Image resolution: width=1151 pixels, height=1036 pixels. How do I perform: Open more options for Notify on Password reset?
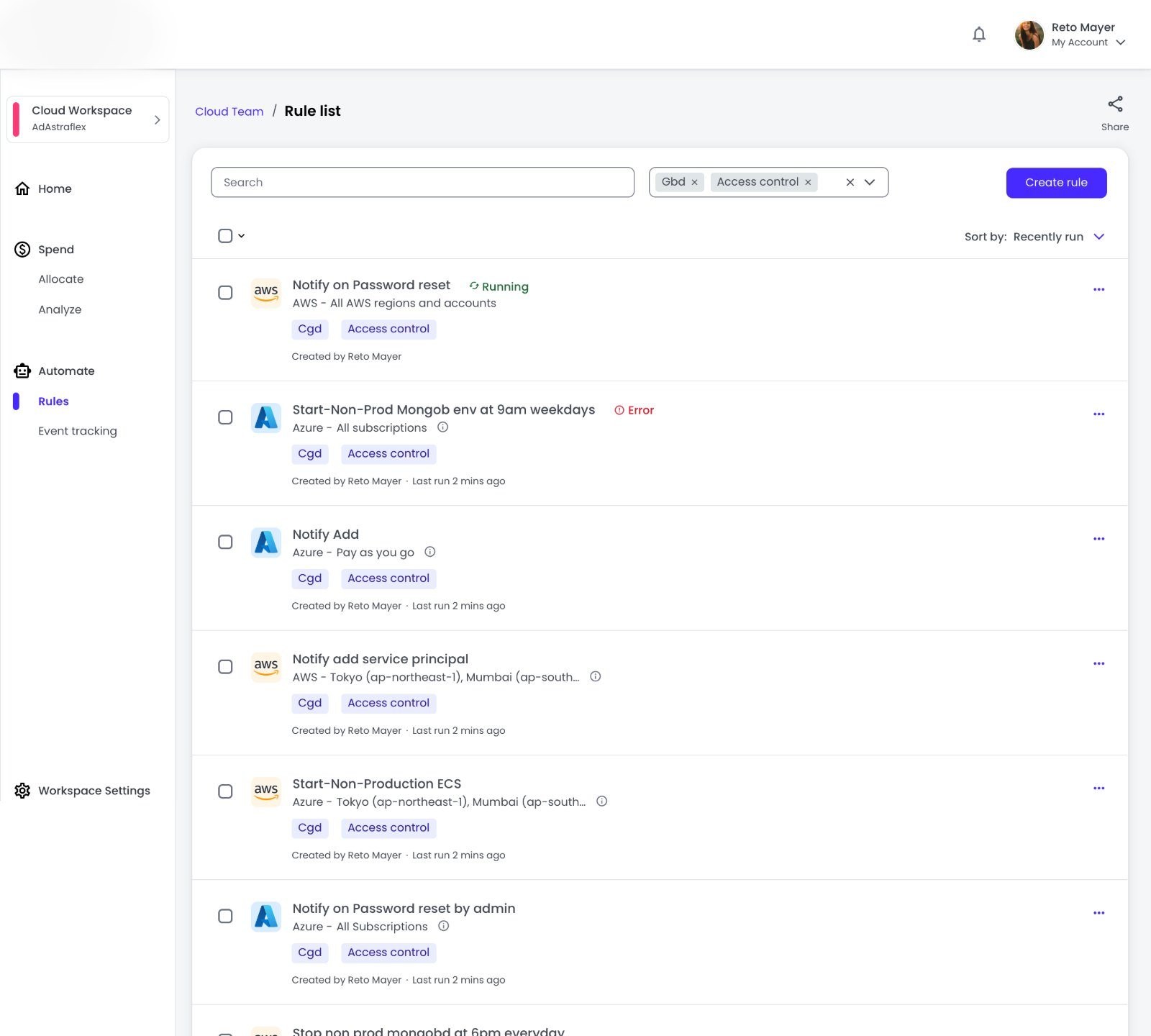[x=1098, y=289]
